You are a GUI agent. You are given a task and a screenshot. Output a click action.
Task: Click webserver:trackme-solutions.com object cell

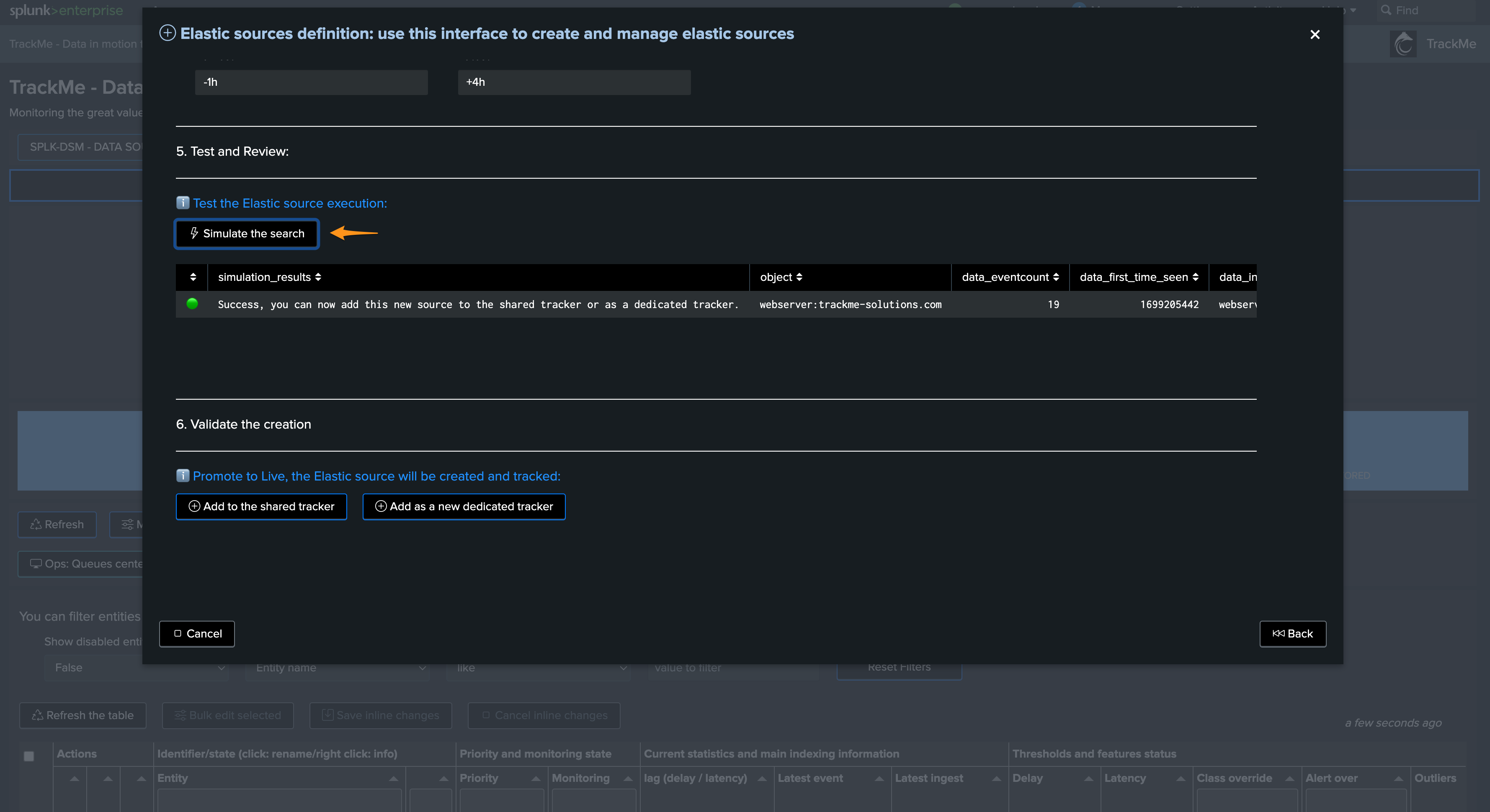[x=850, y=304]
